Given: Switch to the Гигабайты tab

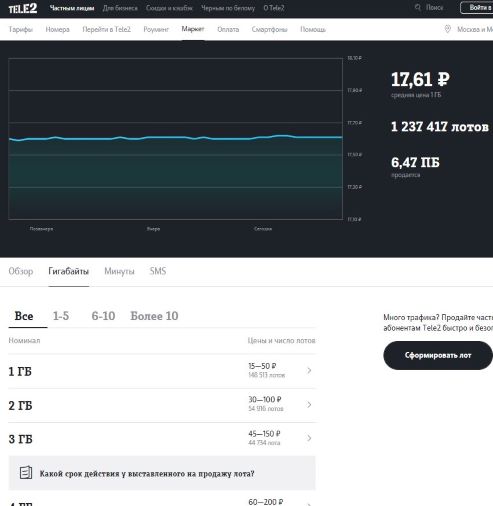Looking at the screenshot, I should point(69,271).
